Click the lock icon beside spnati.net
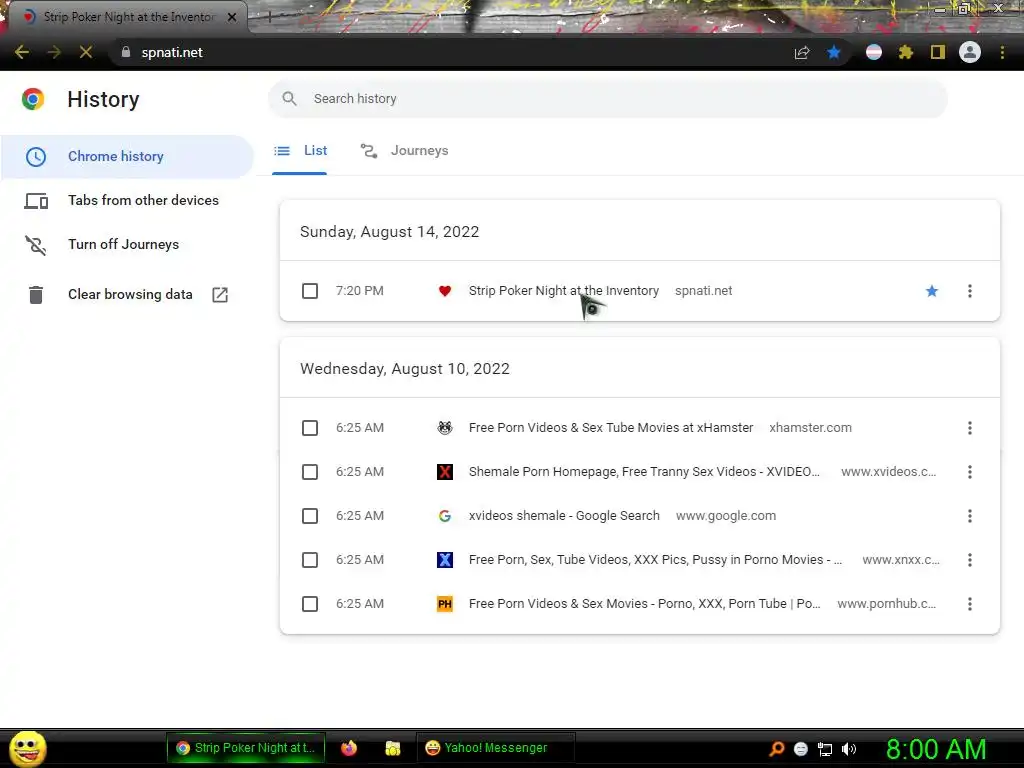This screenshot has height=768, width=1024. pos(126,52)
